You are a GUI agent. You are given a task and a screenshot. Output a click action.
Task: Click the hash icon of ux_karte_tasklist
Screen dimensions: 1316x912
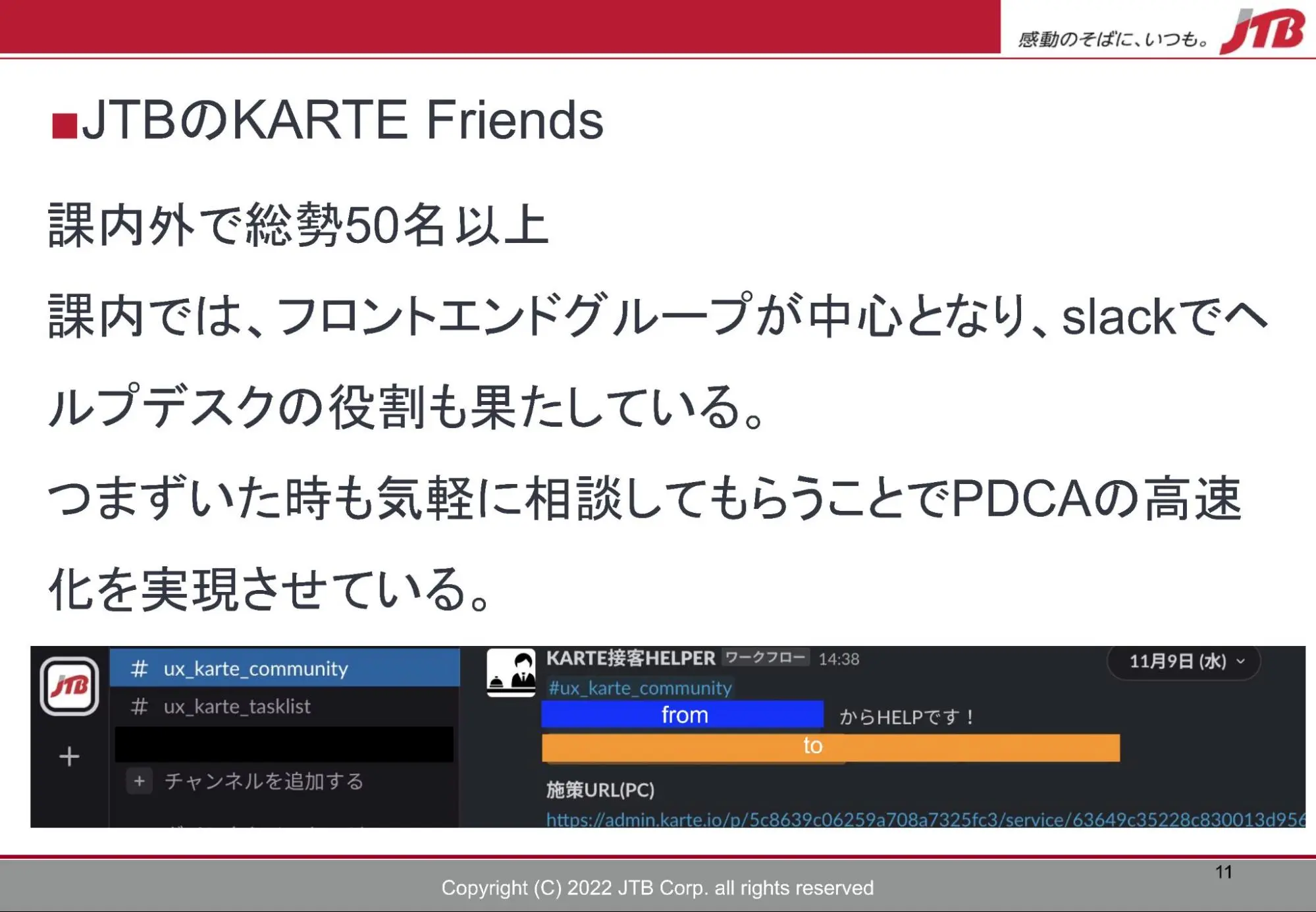[139, 707]
